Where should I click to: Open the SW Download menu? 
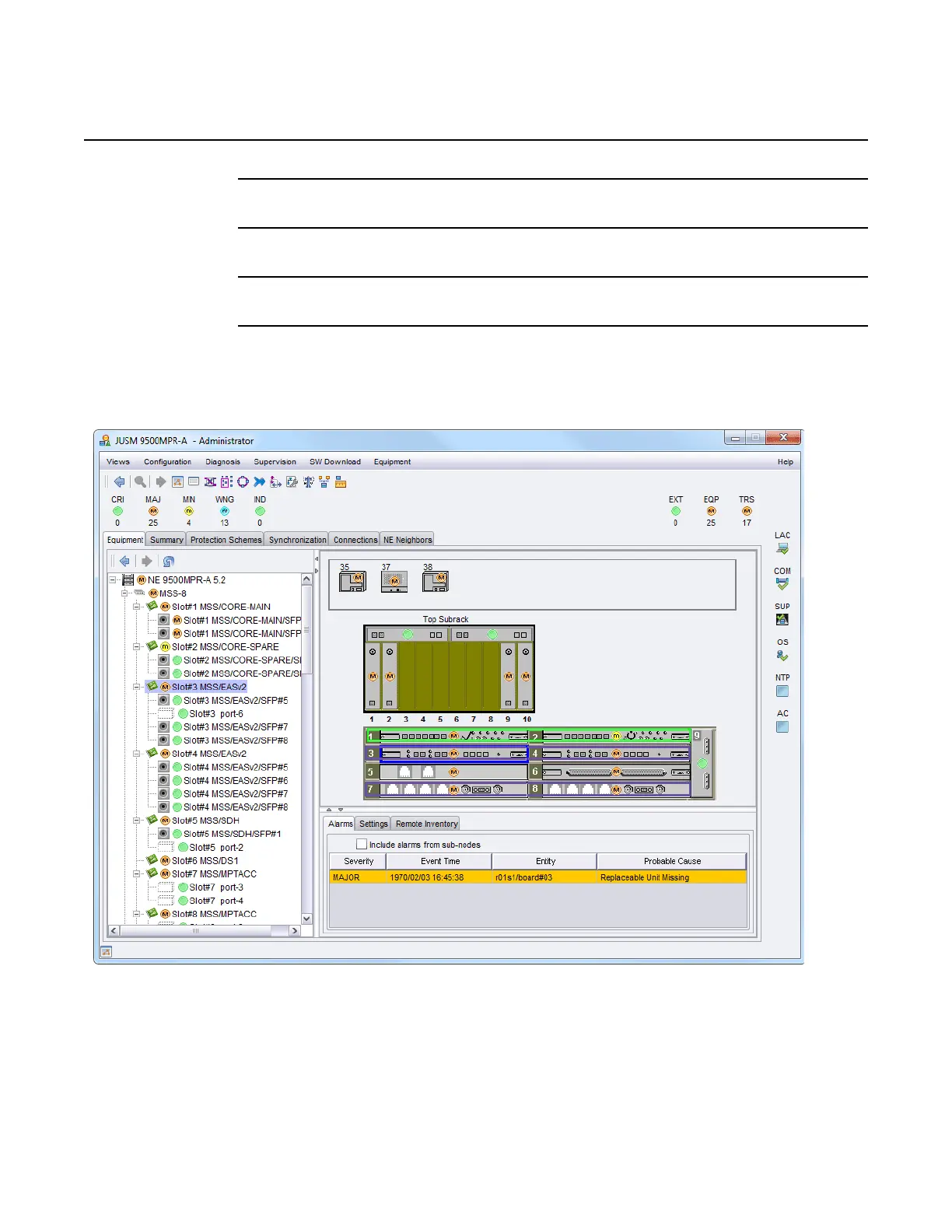[335, 461]
